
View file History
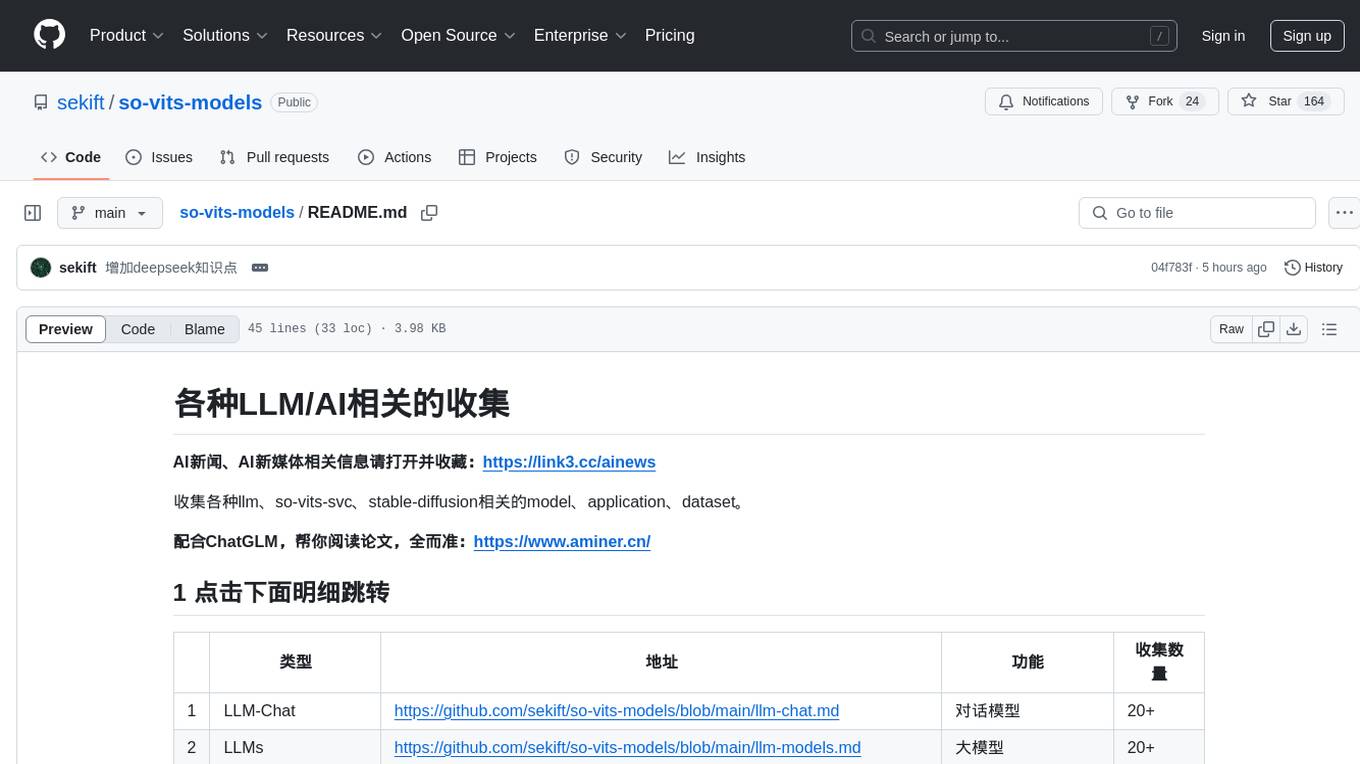[1313, 268]
